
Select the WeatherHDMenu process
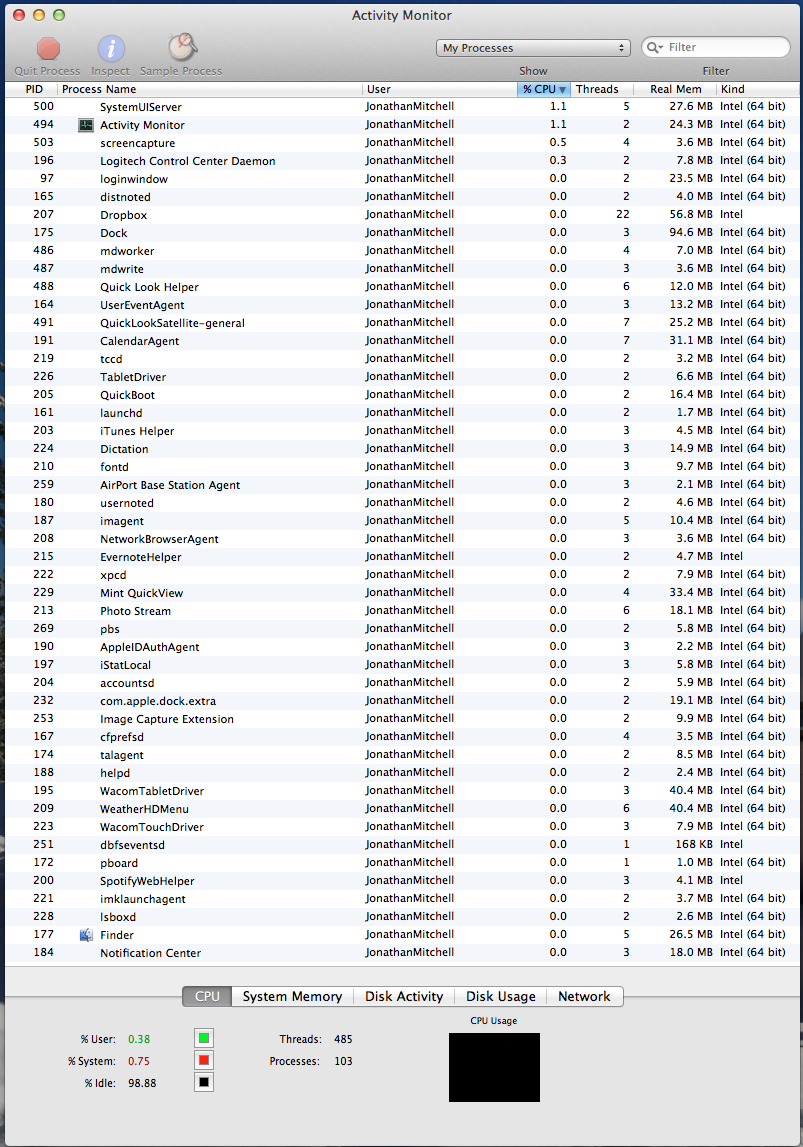402,809
